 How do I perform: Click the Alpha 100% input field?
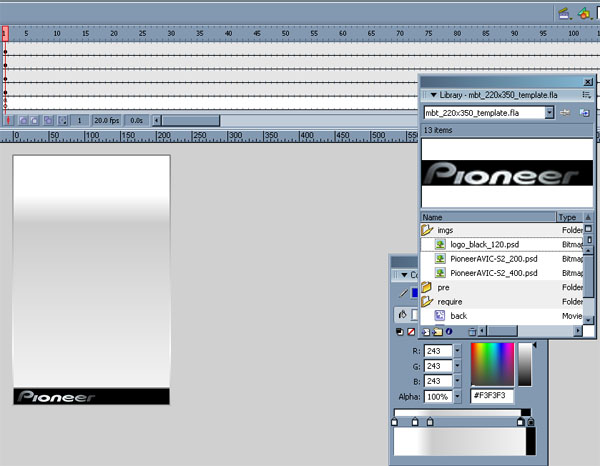(438, 397)
